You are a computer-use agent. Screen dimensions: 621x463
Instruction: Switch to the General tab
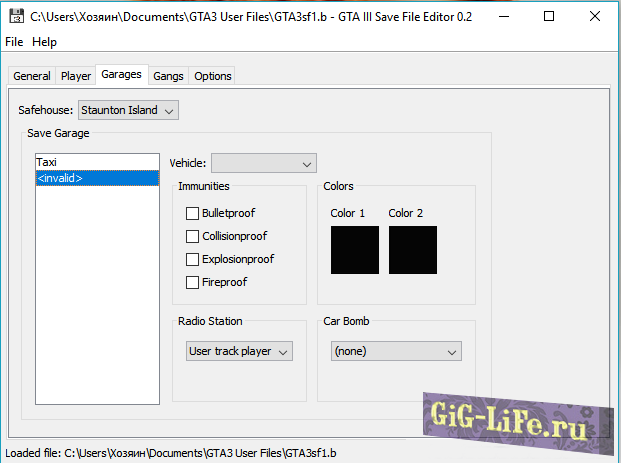(x=32, y=76)
